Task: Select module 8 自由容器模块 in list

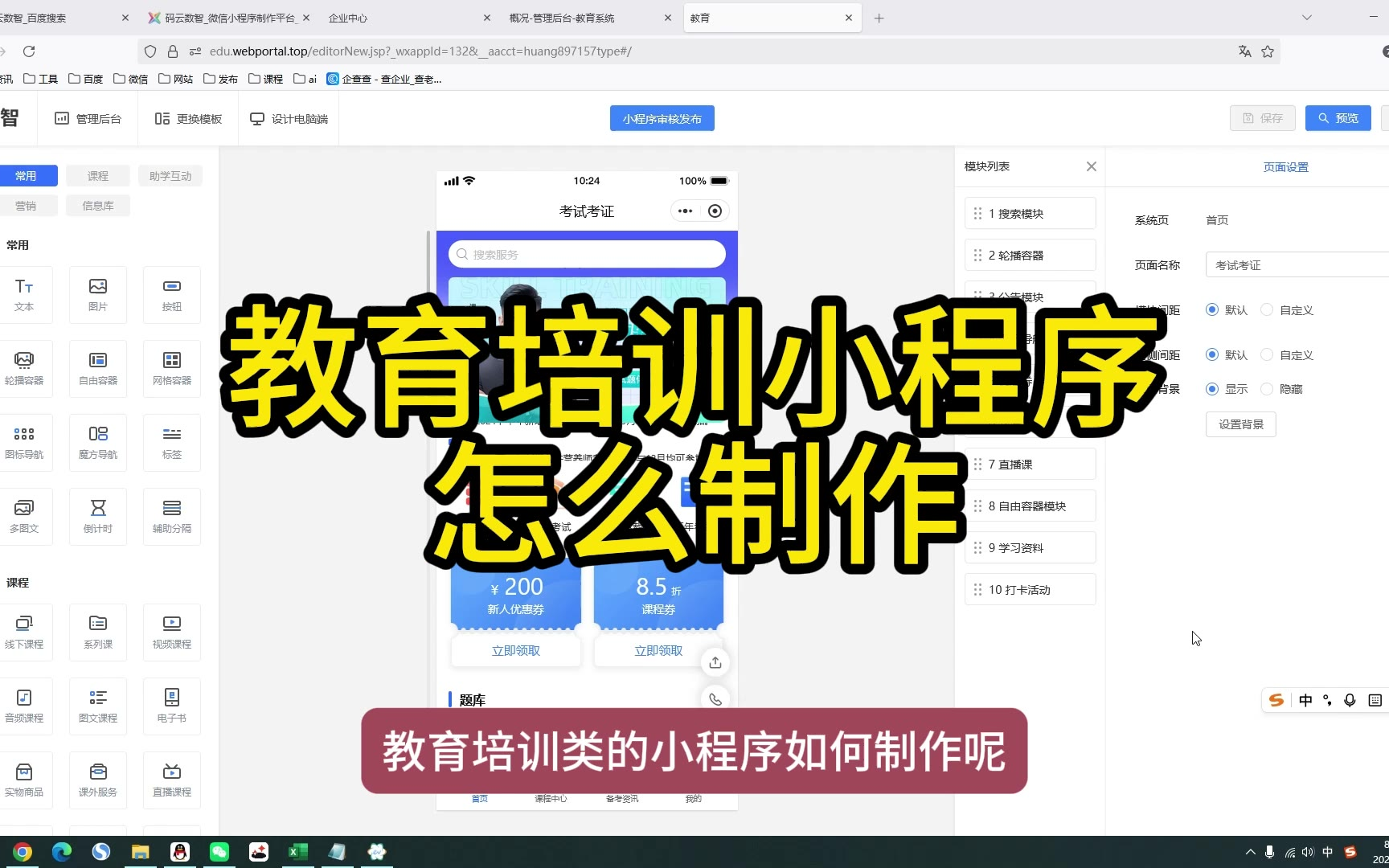Action: tap(1030, 506)
